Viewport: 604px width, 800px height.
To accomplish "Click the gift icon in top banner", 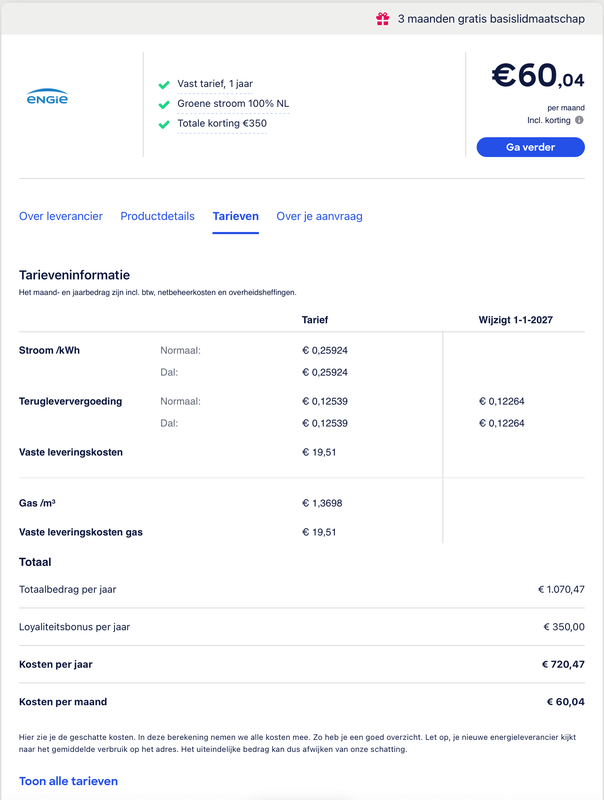I will coord(383,19).
